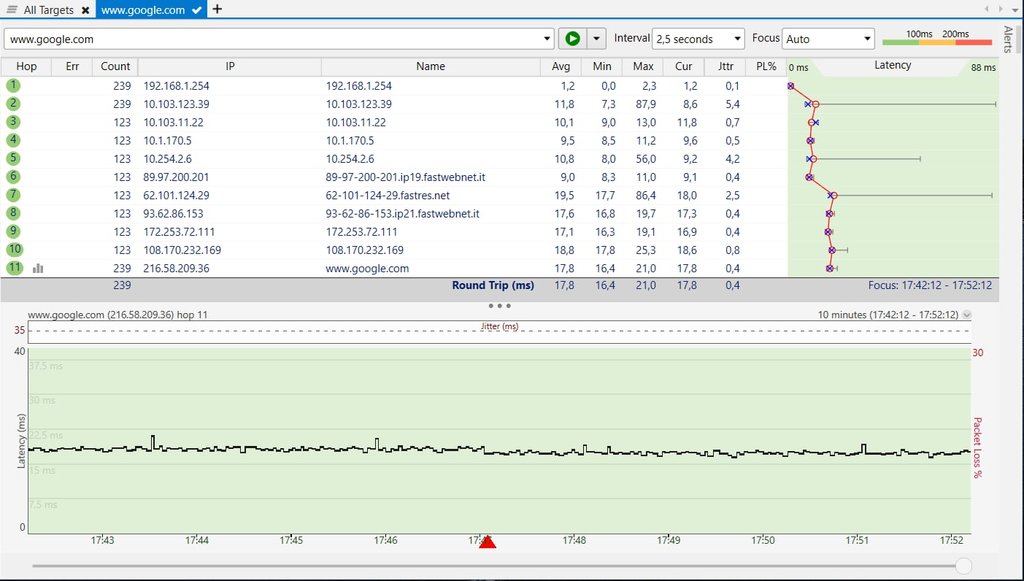Image resolution: width=1024 pixels, height=581 pixels.
Task: Click the hop 3 green circle icon
Action: (13, 122)
